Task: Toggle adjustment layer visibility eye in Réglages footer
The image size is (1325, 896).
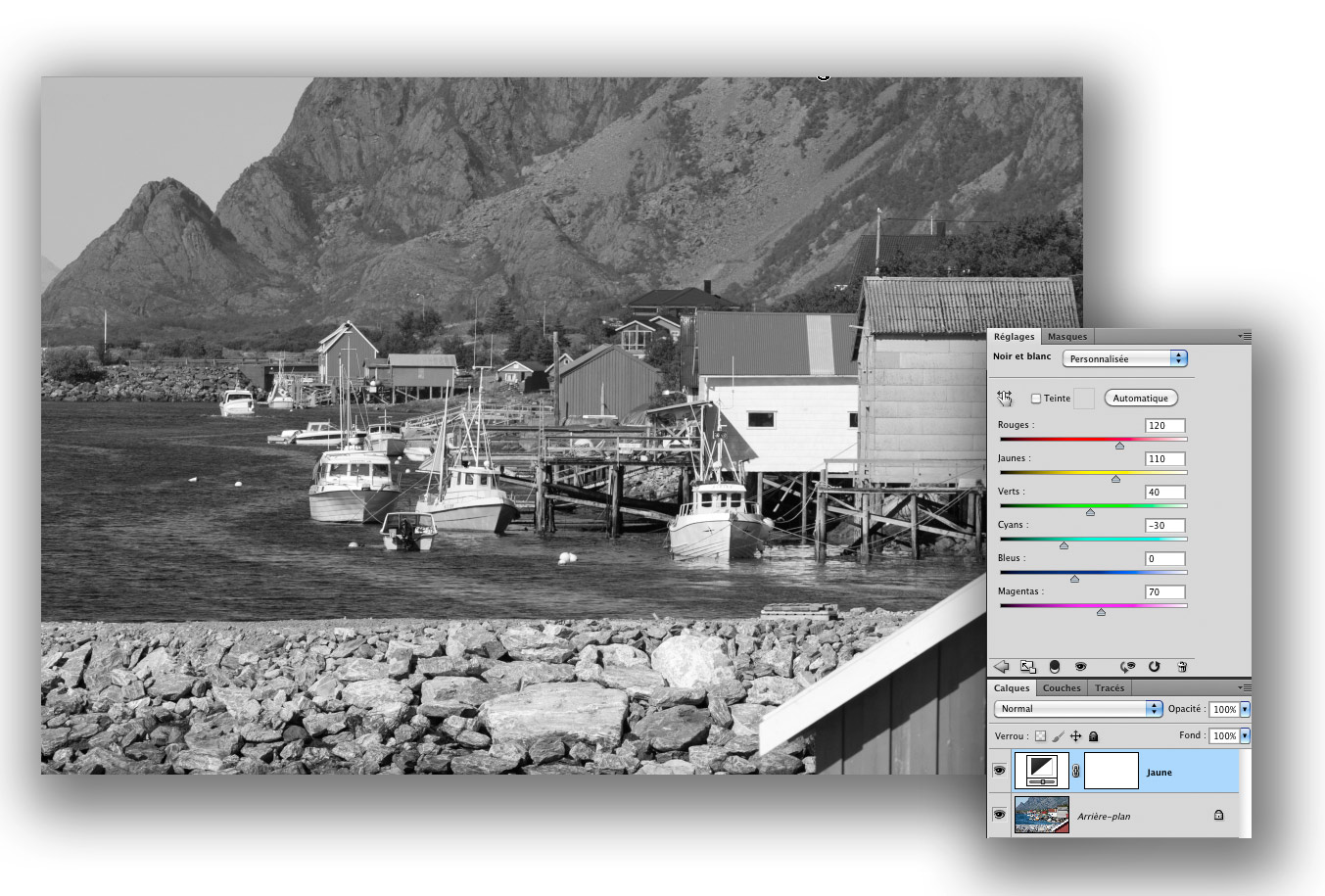Action: coord(1080,667)
